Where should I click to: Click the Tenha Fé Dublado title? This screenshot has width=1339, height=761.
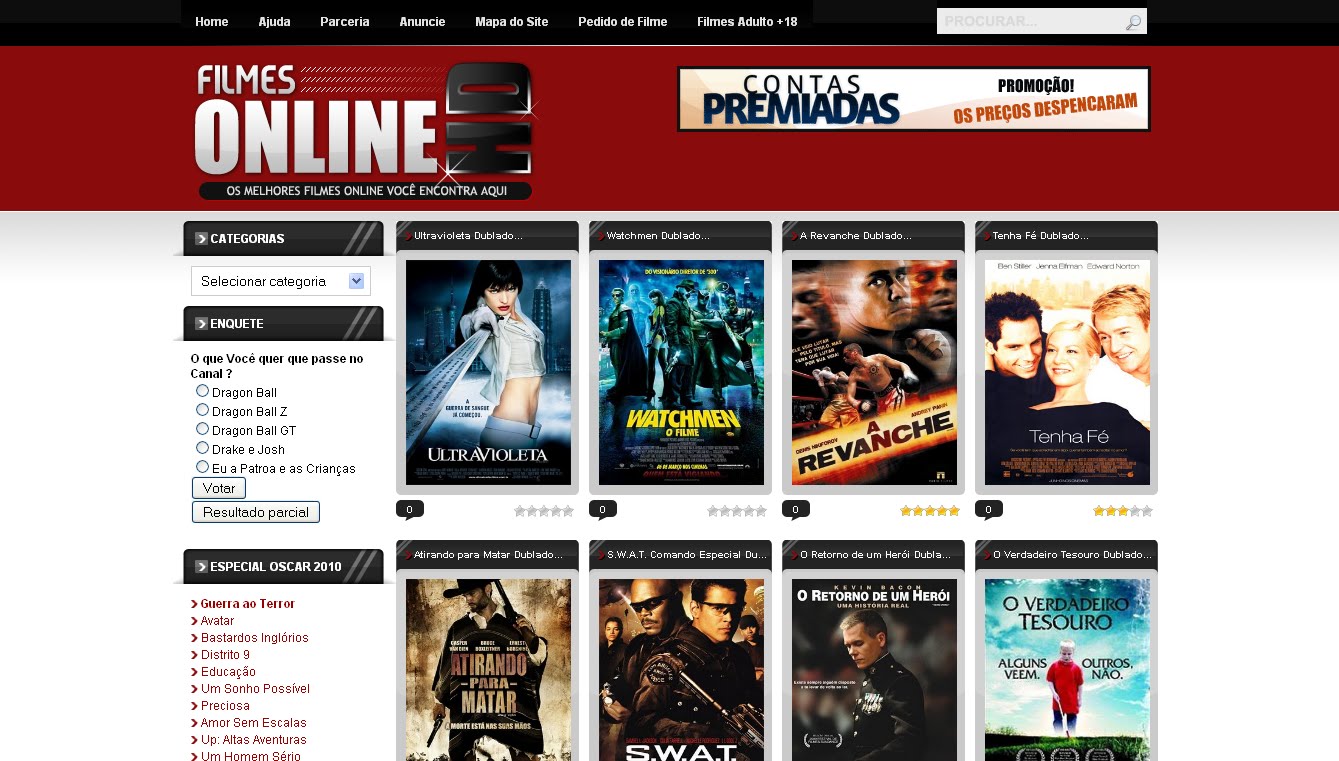1041,236
